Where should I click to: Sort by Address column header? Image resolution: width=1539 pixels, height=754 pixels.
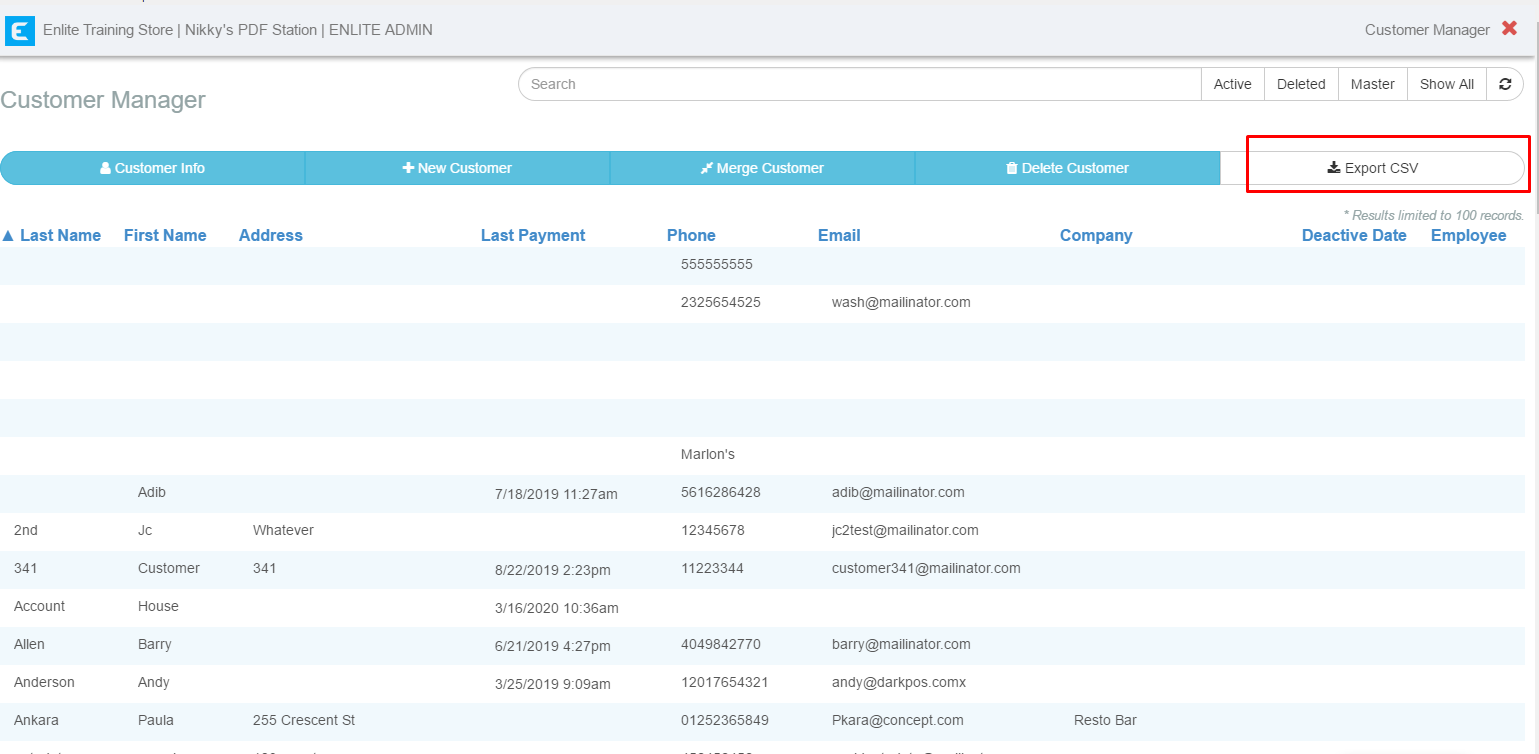pyautogui.click(x=271, y=236)
